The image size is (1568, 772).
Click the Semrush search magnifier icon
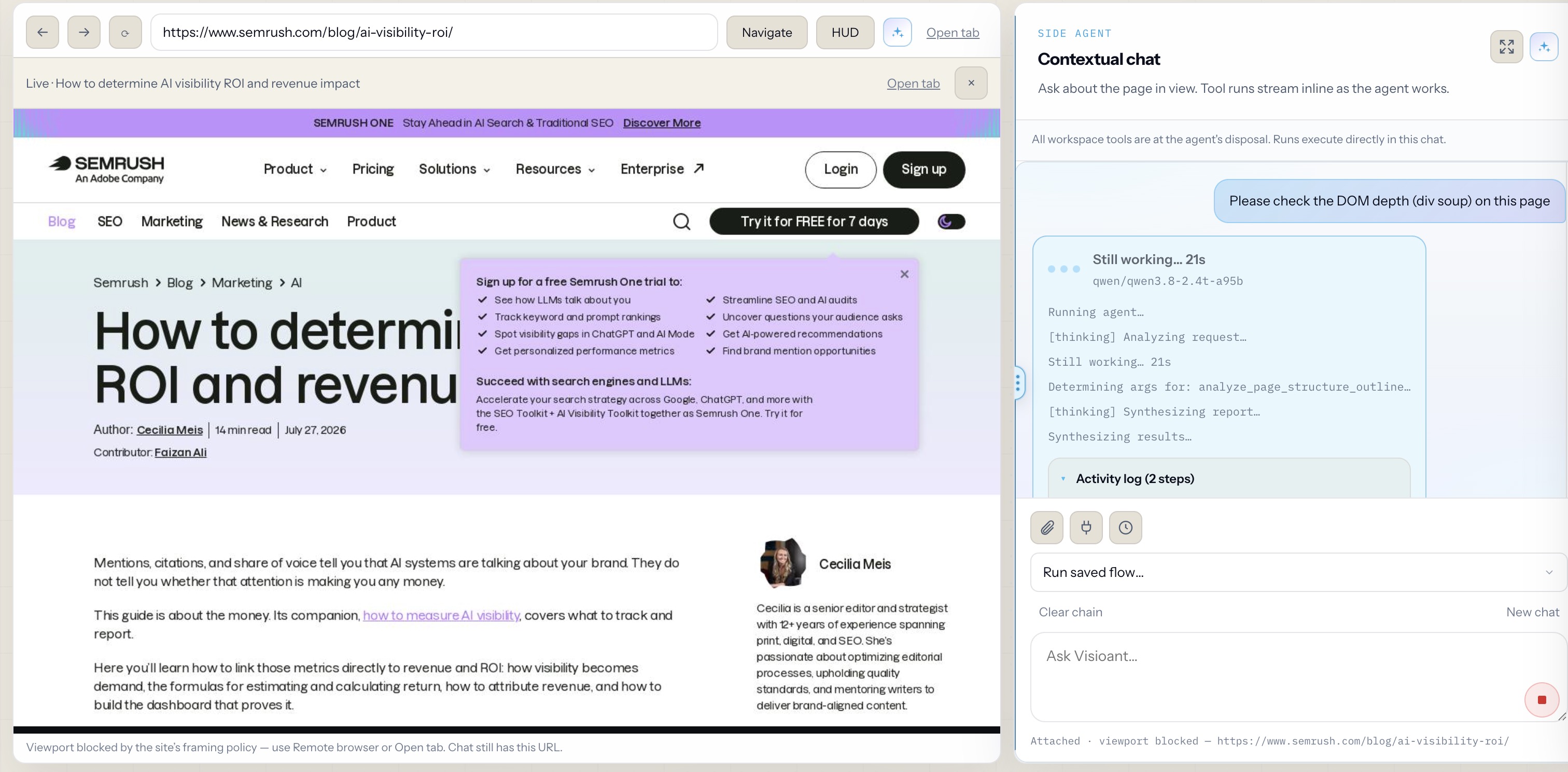(682, 222)
